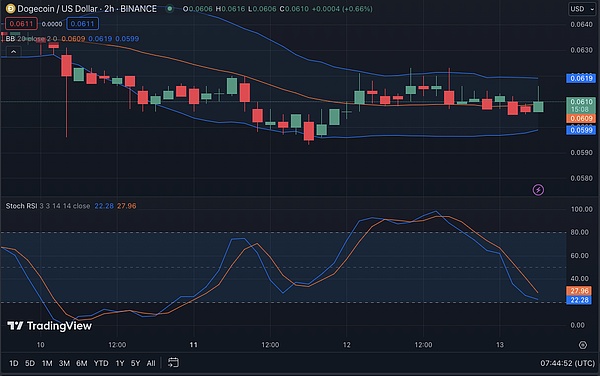Collapse the indicator legend chevron

pyautogui.click(x=13, y=52)
